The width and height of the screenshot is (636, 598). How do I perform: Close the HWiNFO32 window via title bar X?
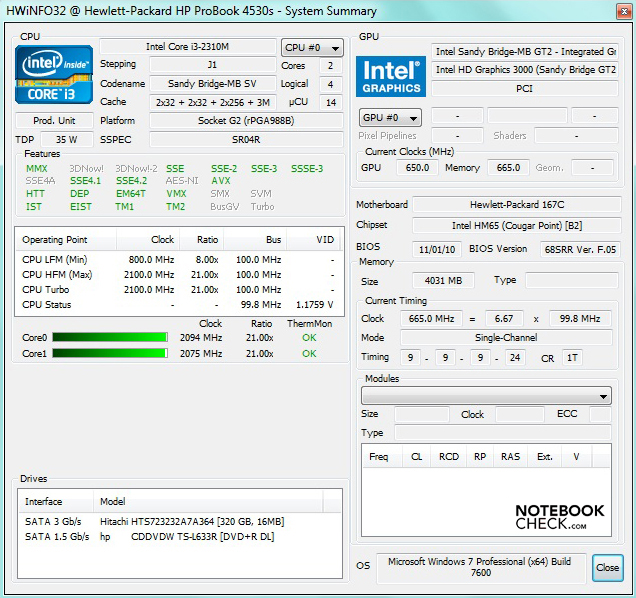(624, 11)
